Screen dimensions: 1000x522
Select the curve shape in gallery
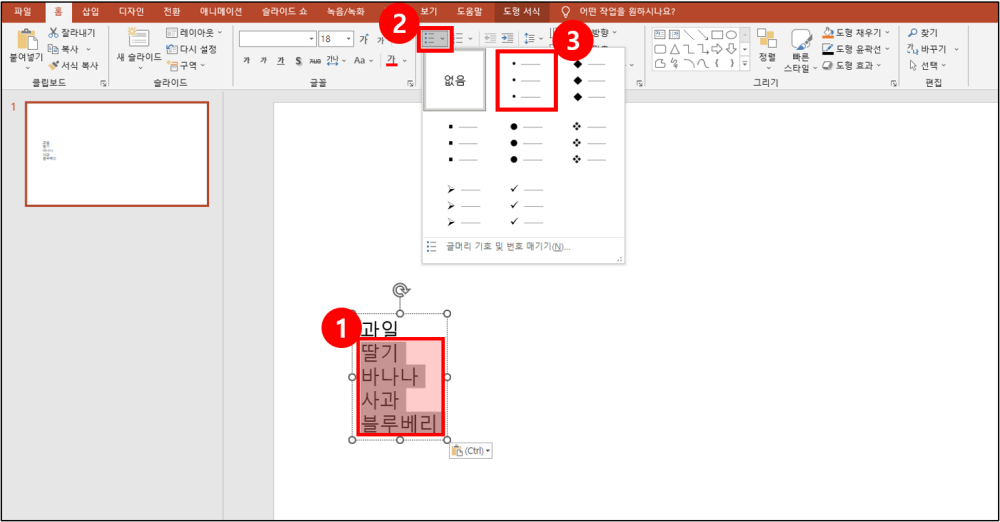coord(703,63)
